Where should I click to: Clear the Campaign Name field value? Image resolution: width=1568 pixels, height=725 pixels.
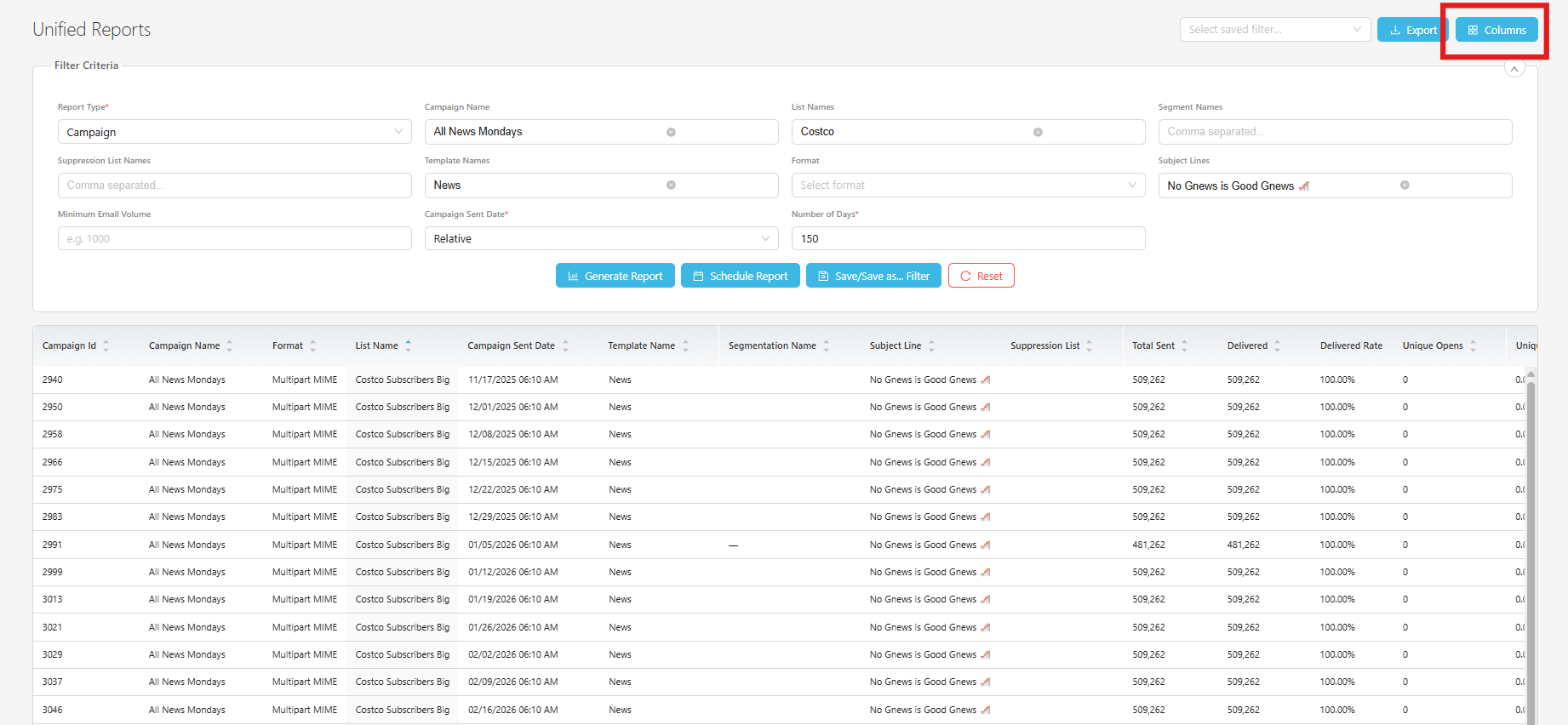671,132
